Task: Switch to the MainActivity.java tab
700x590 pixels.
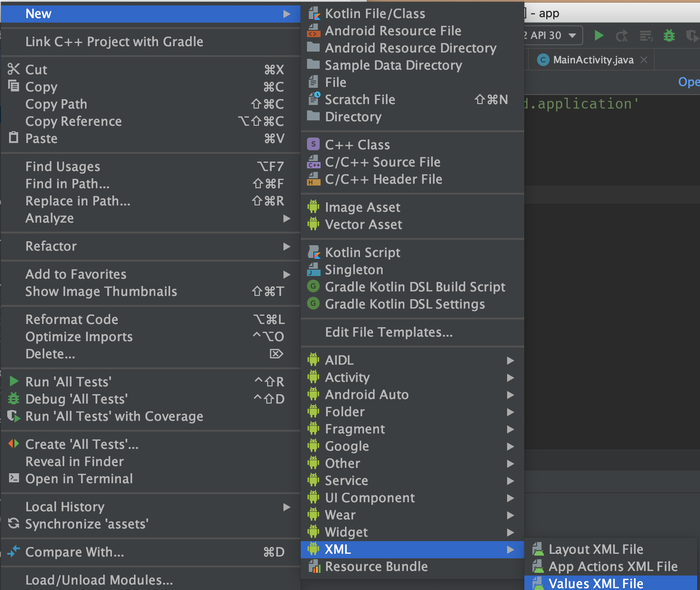Action: coord(592,60)
